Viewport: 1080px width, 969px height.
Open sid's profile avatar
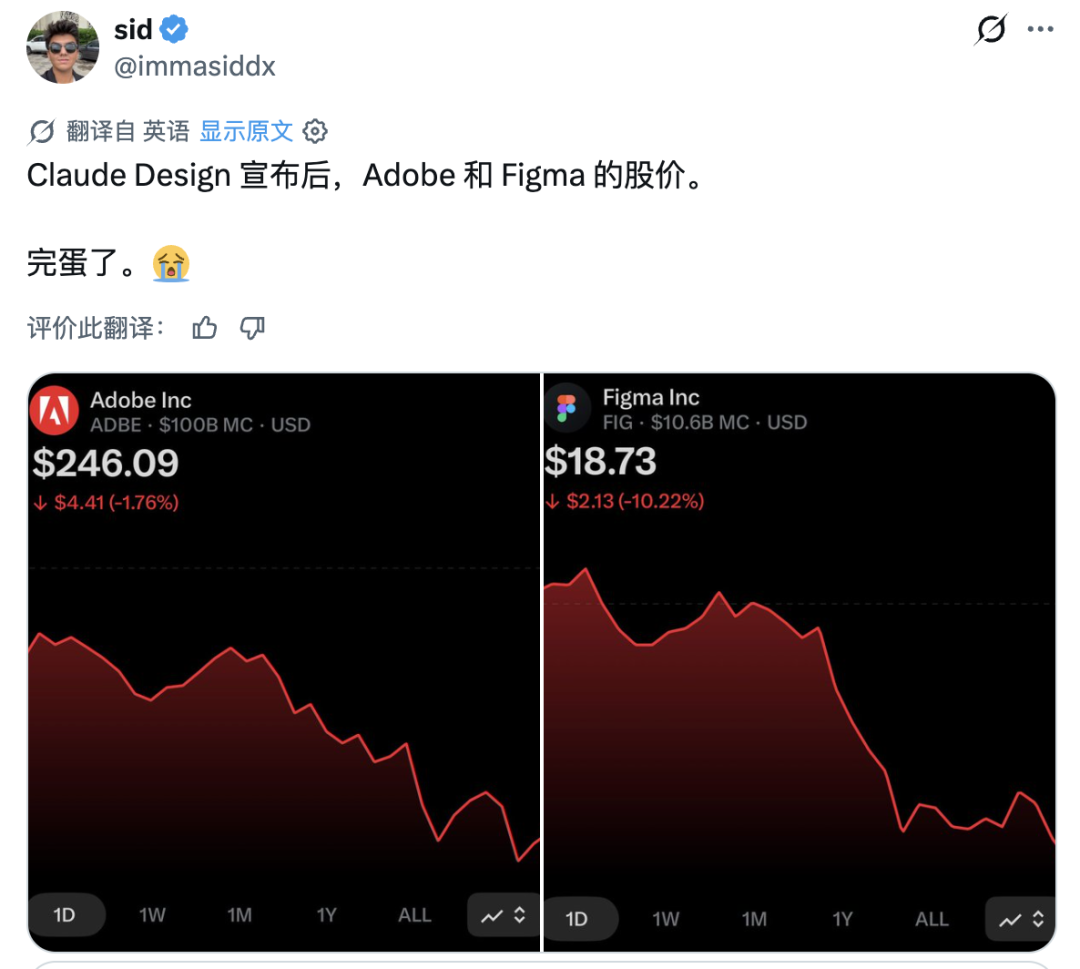tap(62, 47)
